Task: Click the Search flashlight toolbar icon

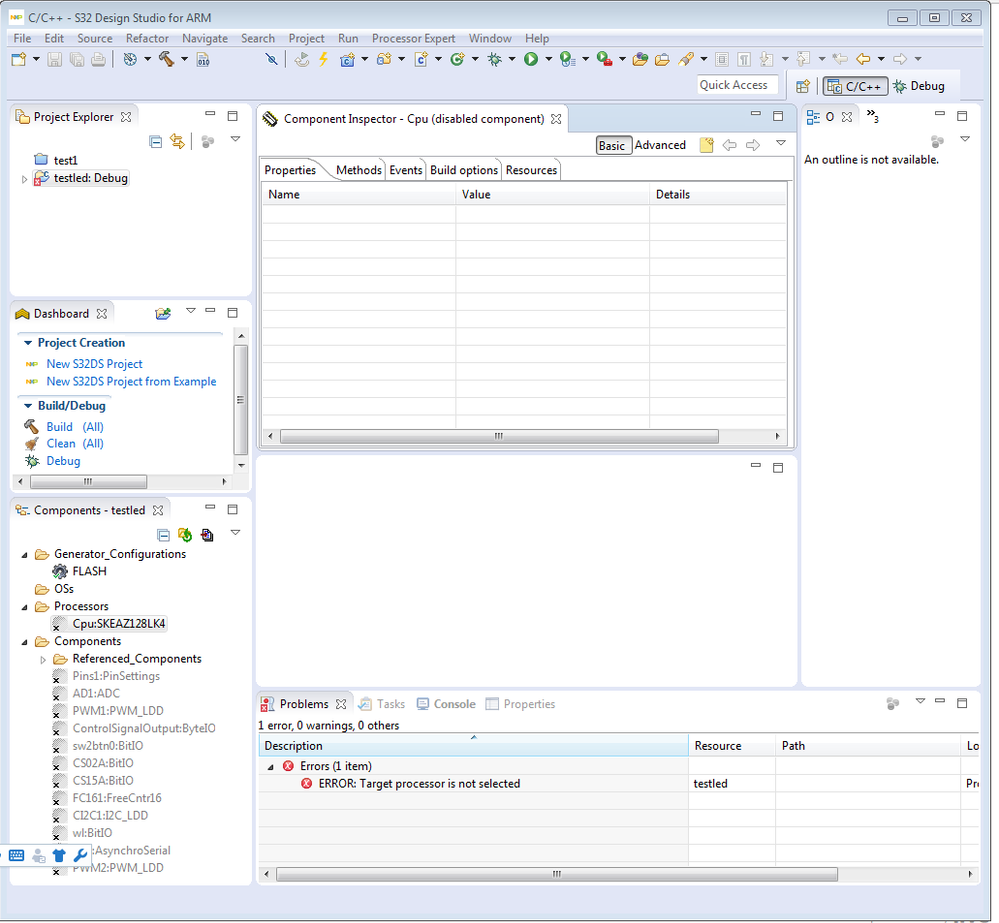Action: tap(686, 59)
